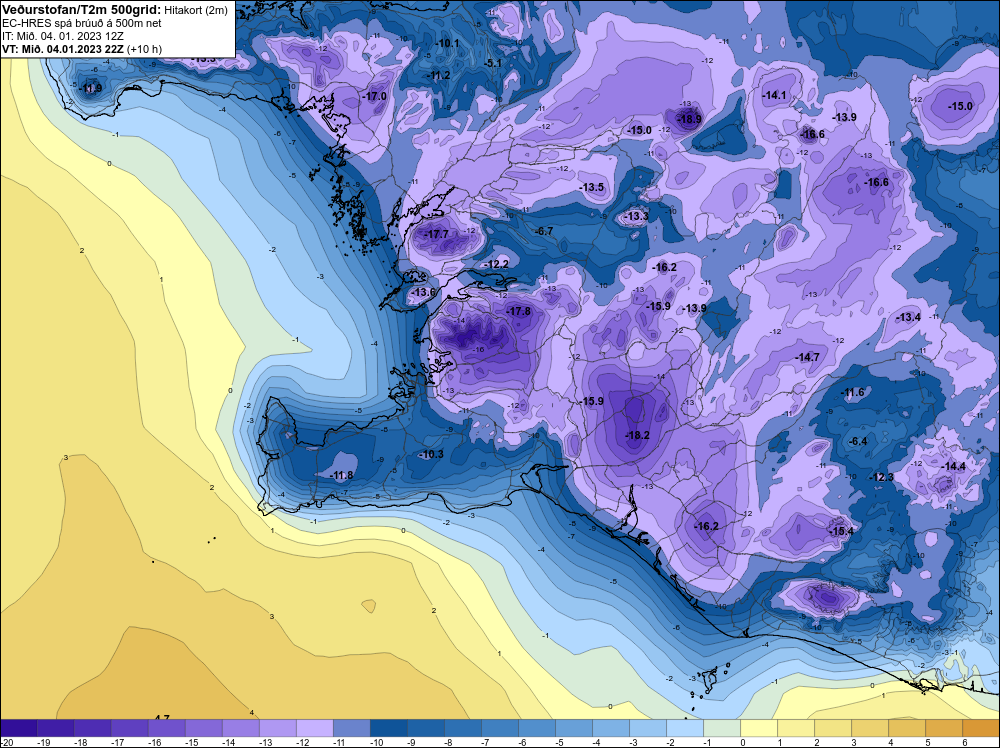Click the -10.1 temperature label
1000x748 pixels.
point(447,43)
